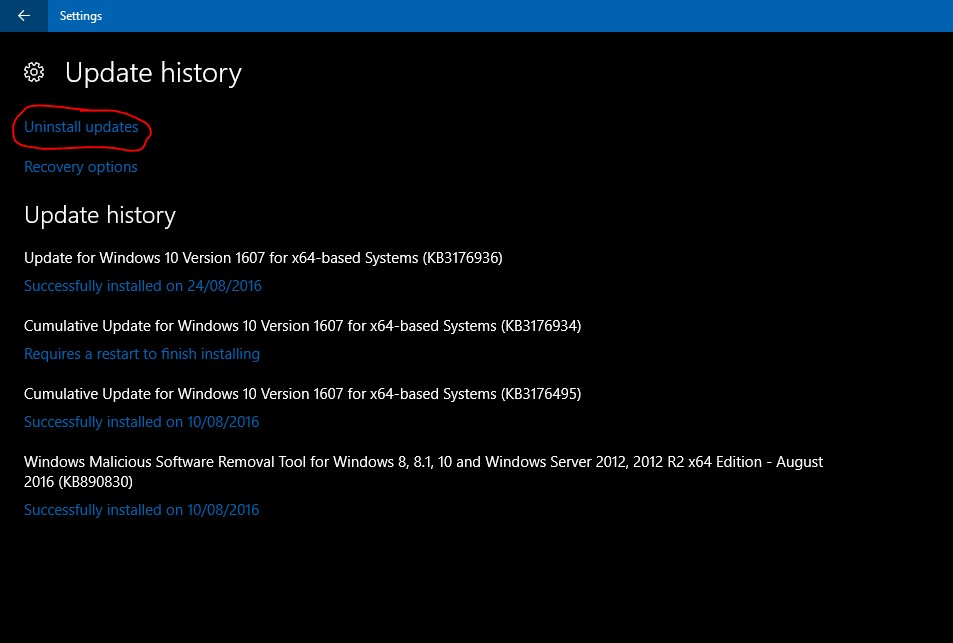Open the Recovery options link
The image size is (953, 643).
click(80, 167)
